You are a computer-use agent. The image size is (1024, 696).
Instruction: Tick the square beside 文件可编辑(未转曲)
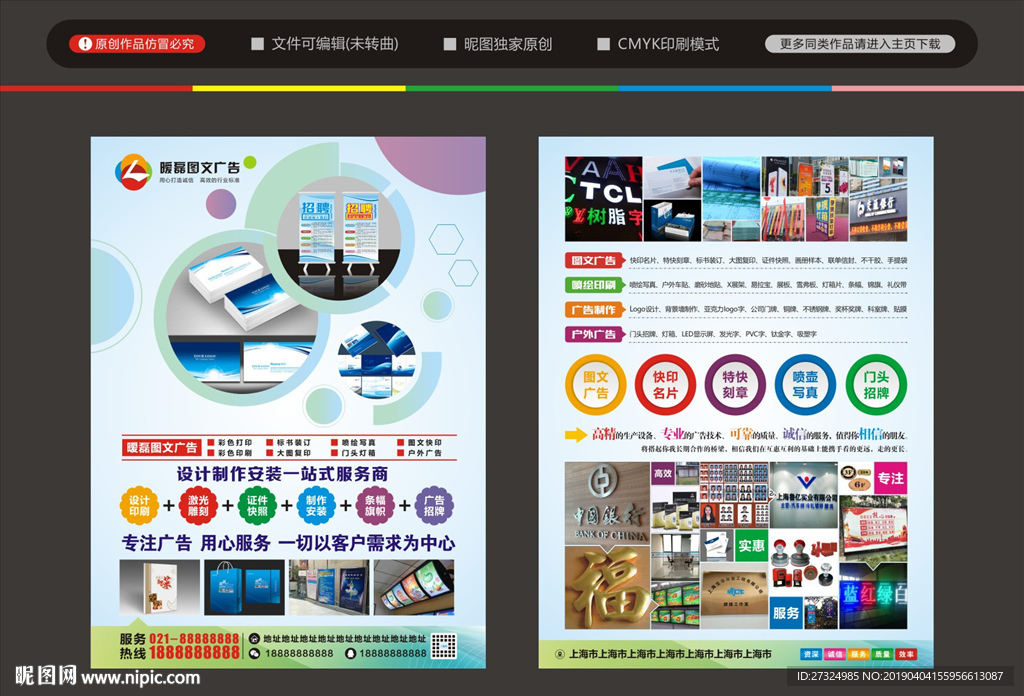(257, 44)
